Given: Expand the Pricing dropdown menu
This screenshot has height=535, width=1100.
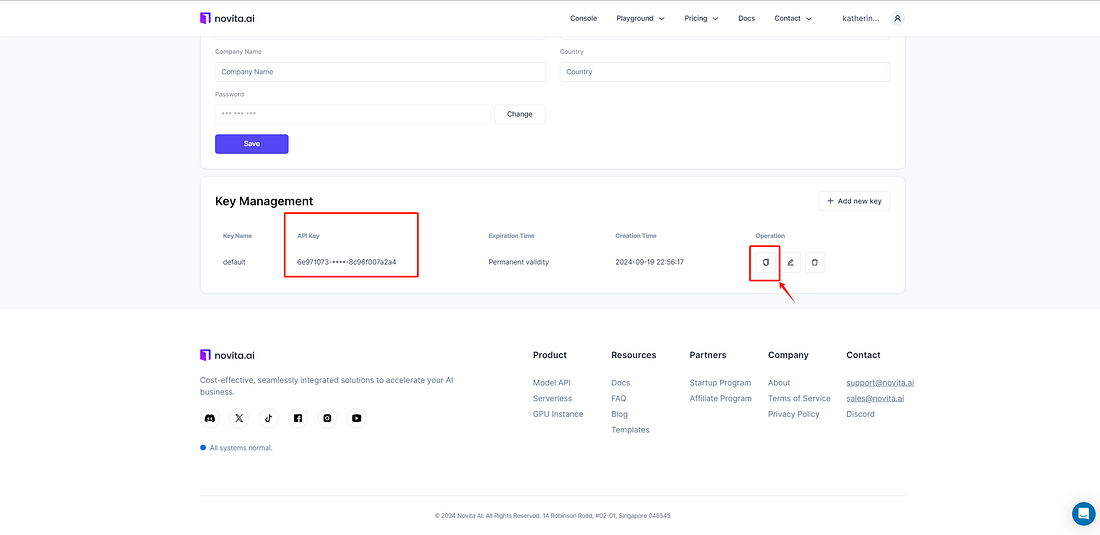Looking at the screenshot, I should 702,18.
